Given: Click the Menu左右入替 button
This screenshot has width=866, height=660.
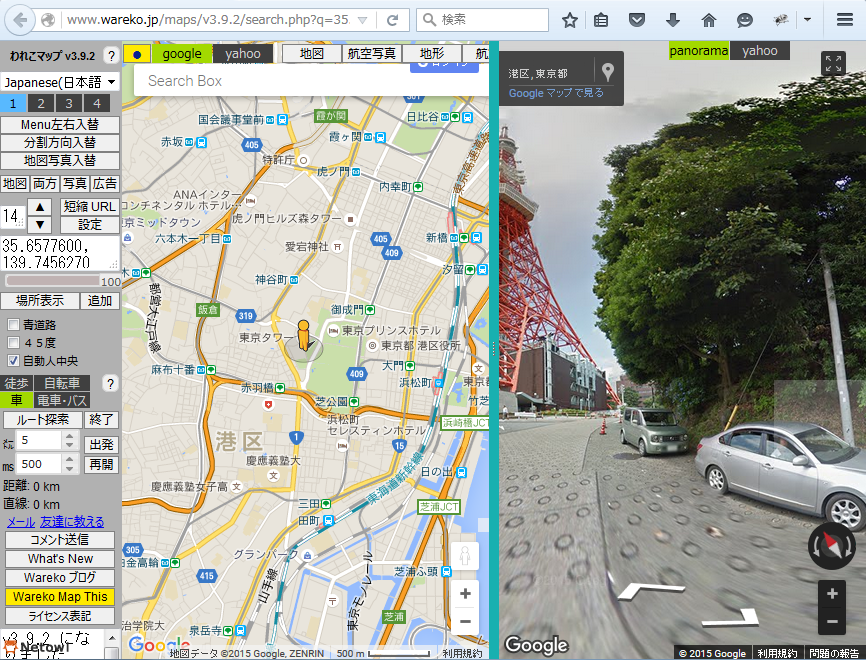Looking at the screenshot, I should tap(60, 125).
